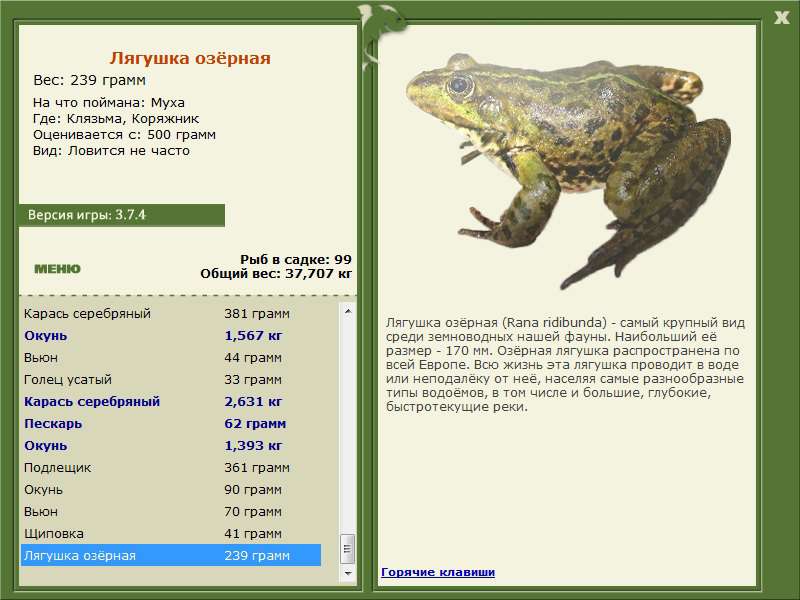Screen dimensions: 800x600
Task: Click the frog photograph
Action: [568, 170]
